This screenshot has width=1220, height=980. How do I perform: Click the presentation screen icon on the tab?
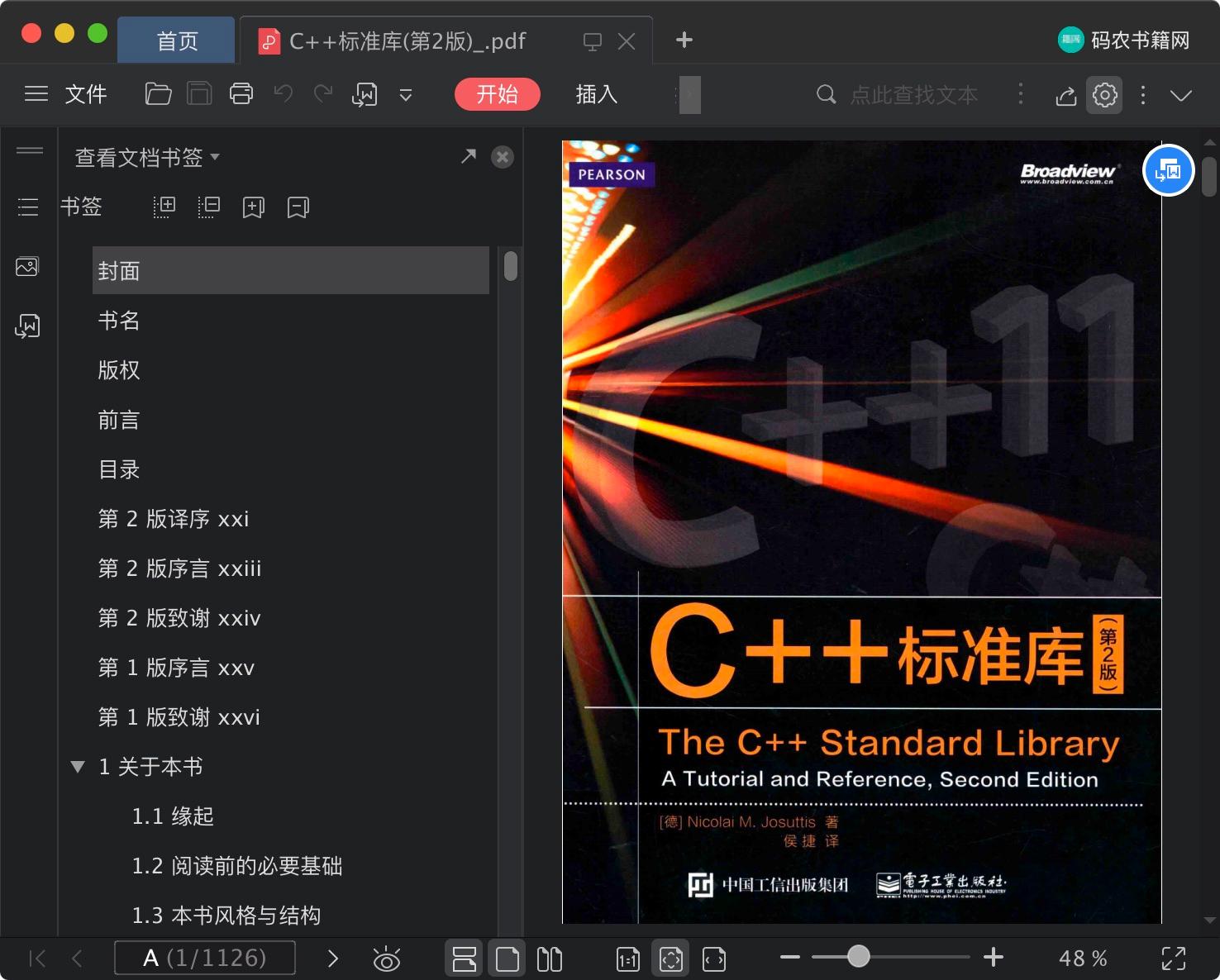(x=592, y=41)
